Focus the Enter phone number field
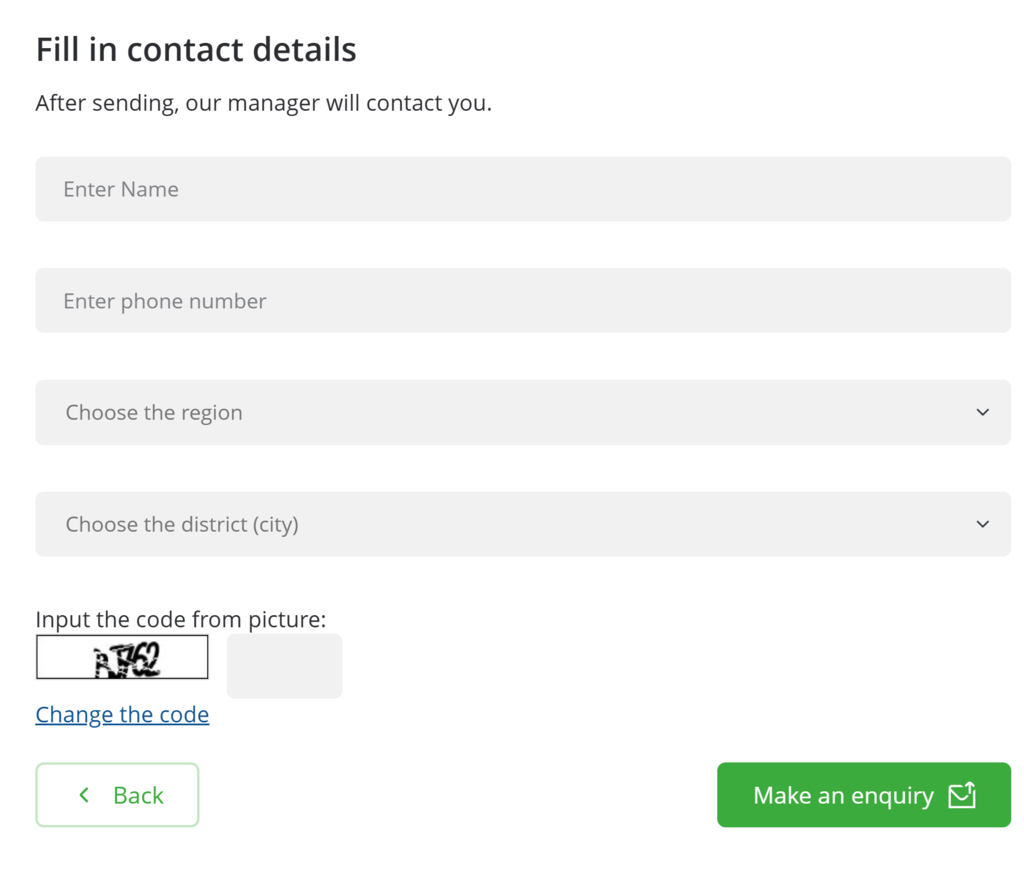This screenshot has height=872, width=1024. pos(522,301)
